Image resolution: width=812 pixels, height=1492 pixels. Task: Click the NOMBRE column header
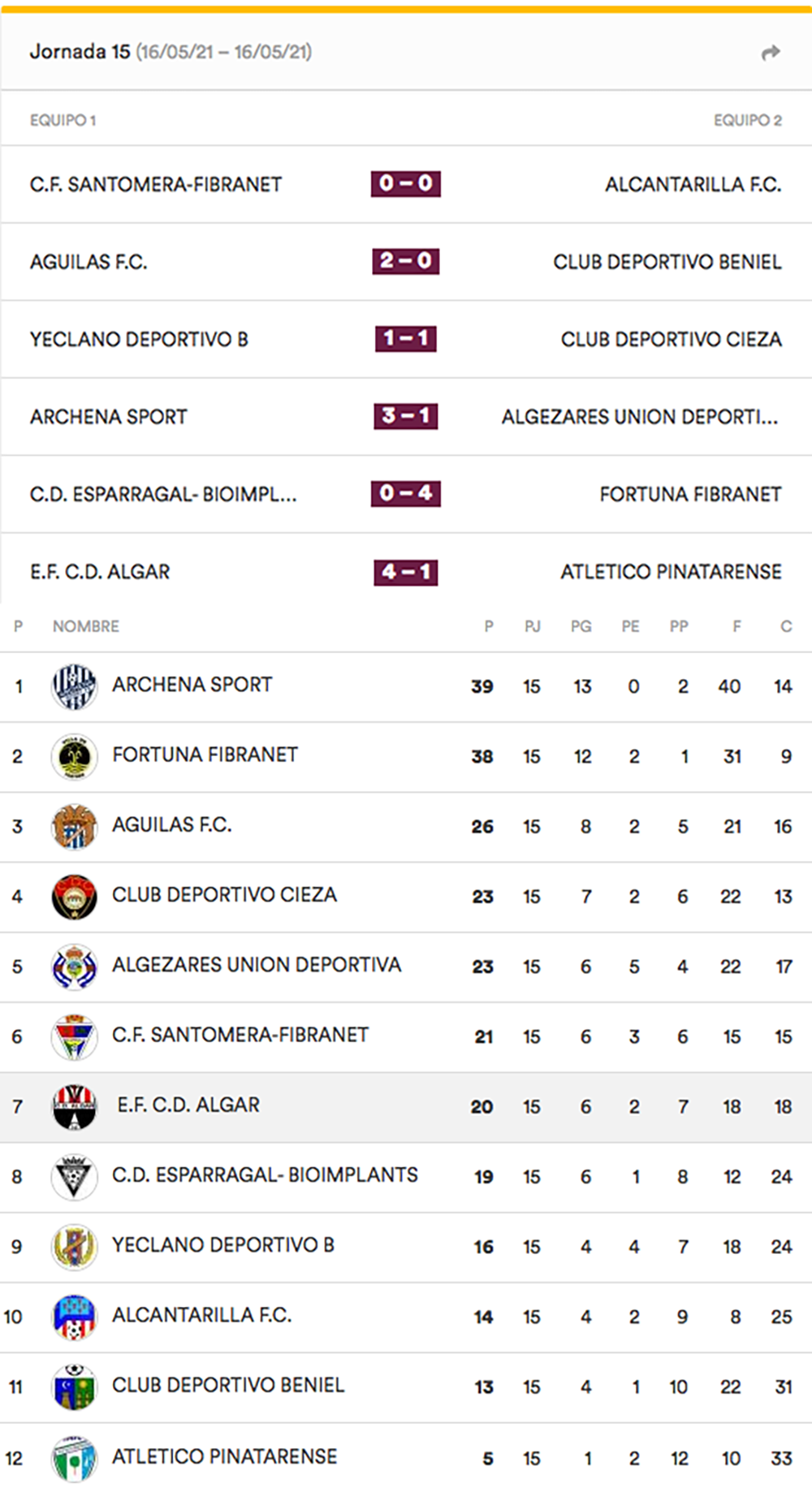click(x=86, y=626)
